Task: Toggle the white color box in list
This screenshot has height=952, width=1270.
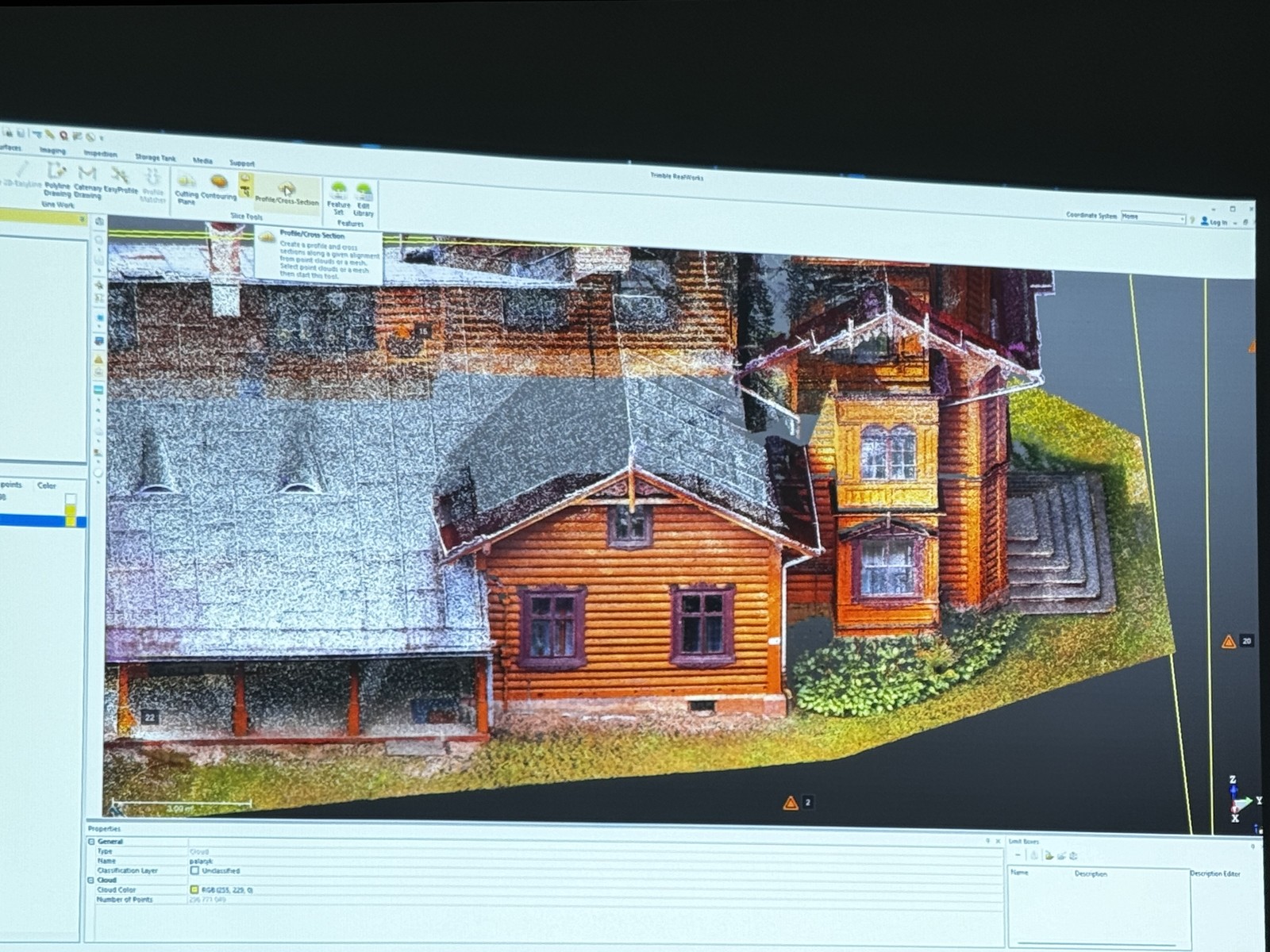Action: point(71,500)
